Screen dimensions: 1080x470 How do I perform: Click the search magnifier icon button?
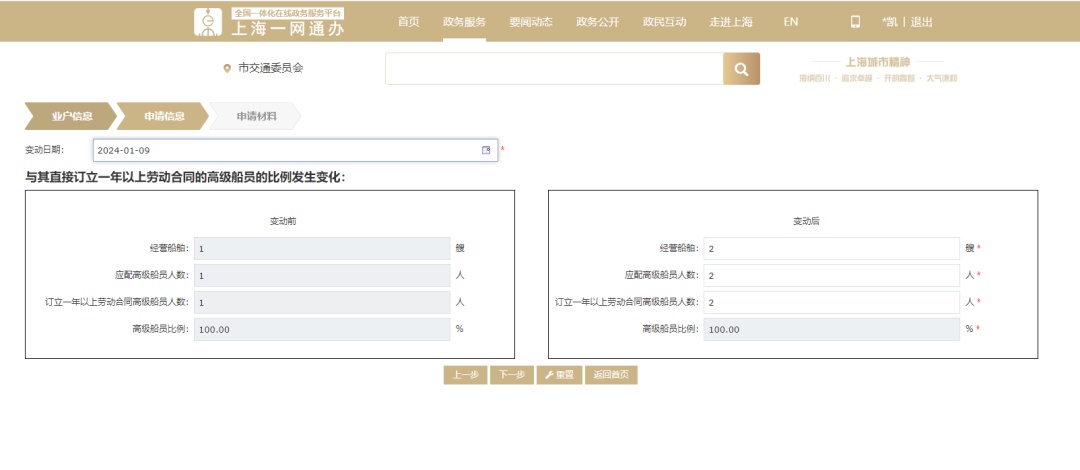(x=741, y=69)
